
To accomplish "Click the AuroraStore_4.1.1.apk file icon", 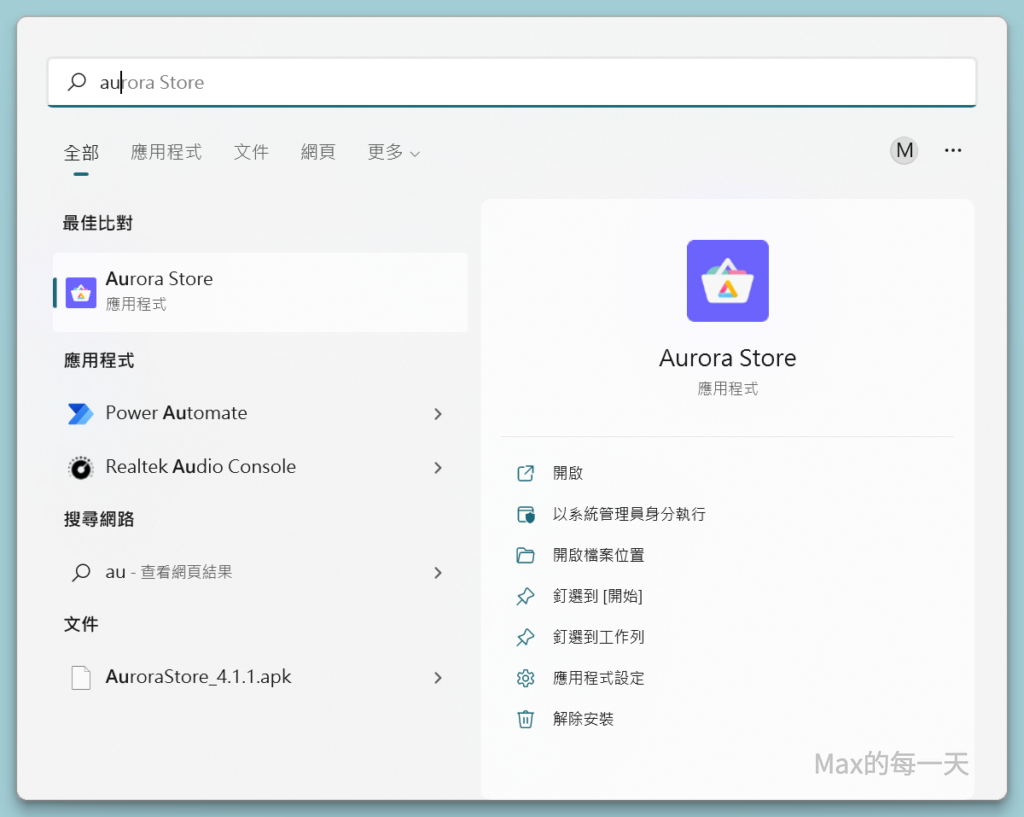I will pos(81,677).
